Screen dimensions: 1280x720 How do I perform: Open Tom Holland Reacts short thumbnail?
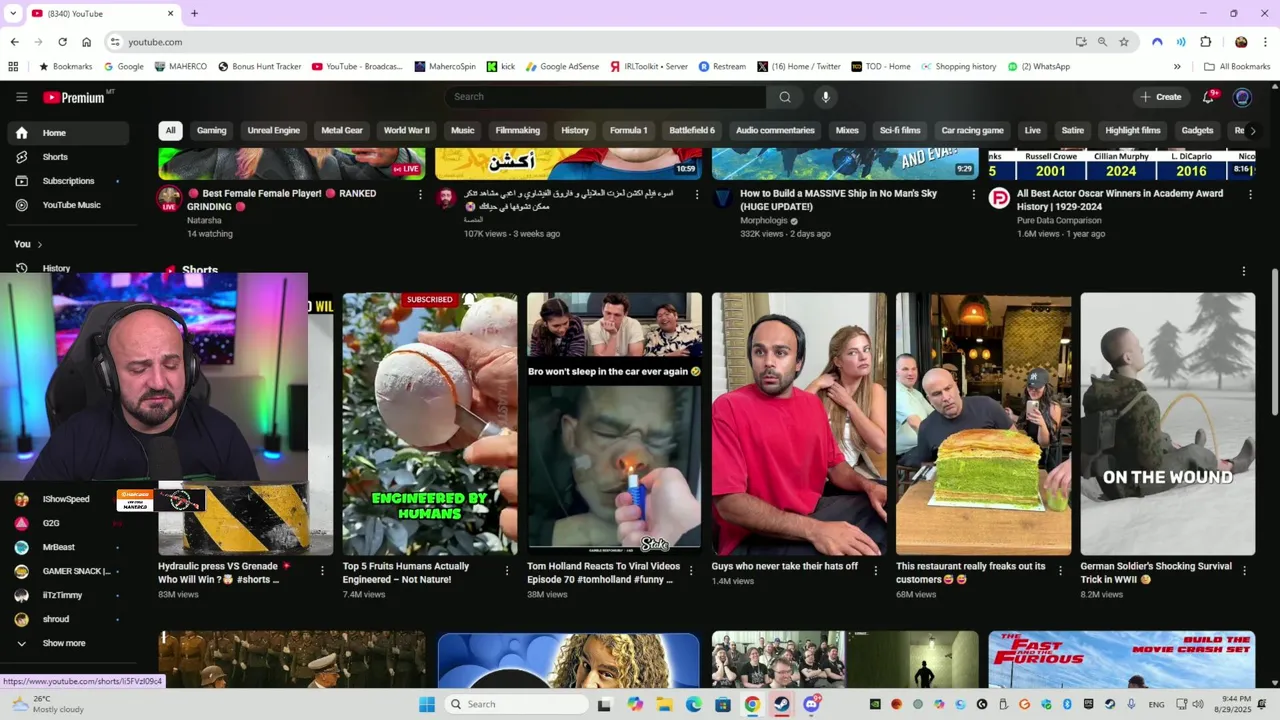point(614,424)
